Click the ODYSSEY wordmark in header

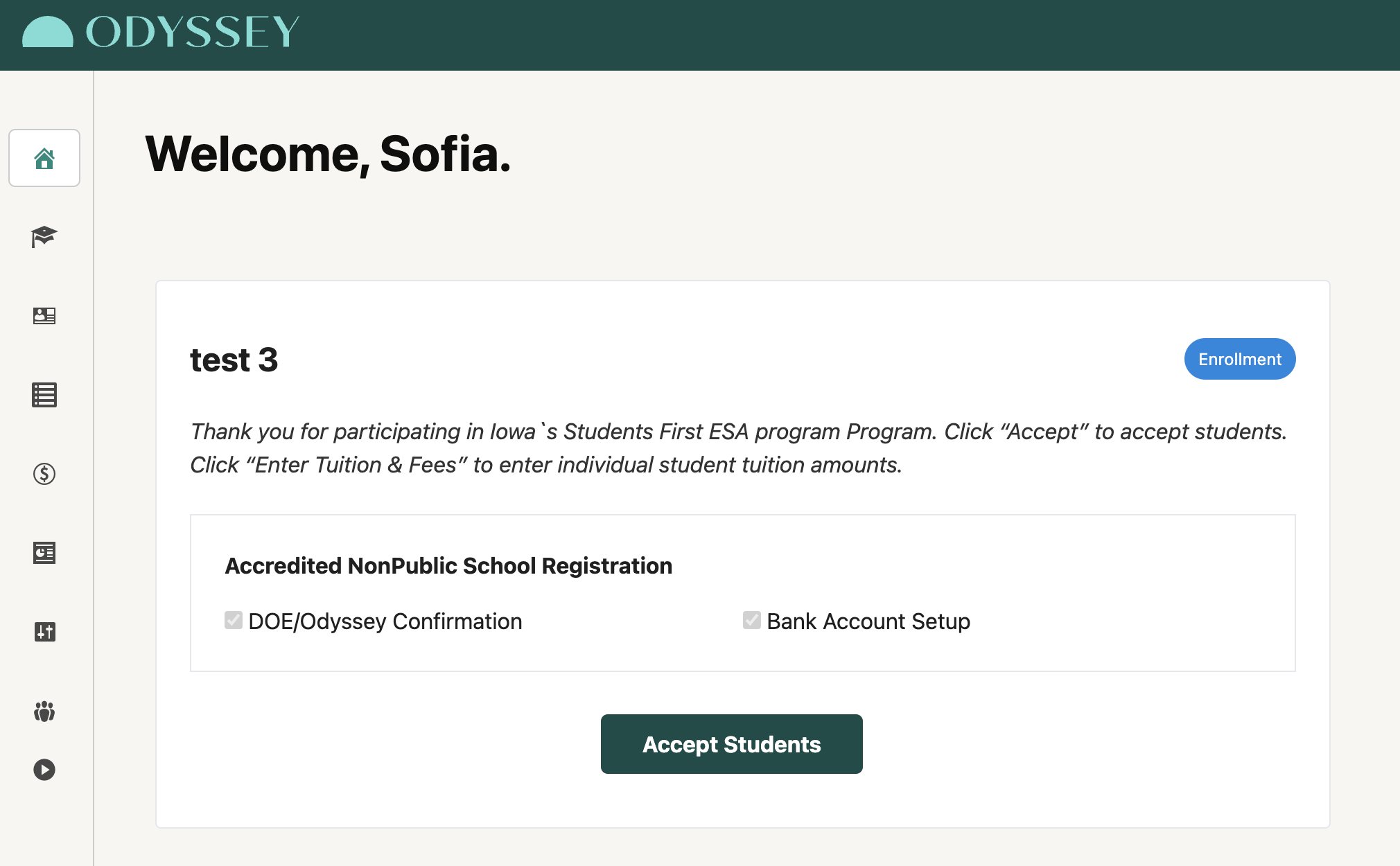tap(193, 32)
